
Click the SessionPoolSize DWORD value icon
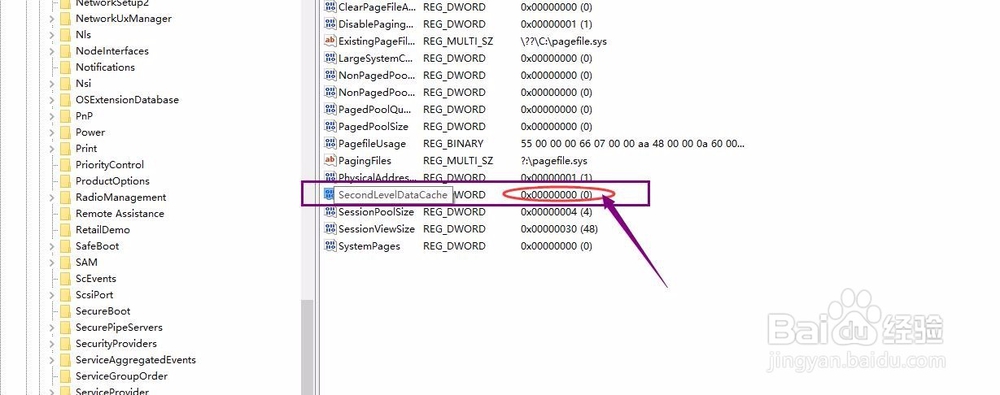click(x=330, y=212)
